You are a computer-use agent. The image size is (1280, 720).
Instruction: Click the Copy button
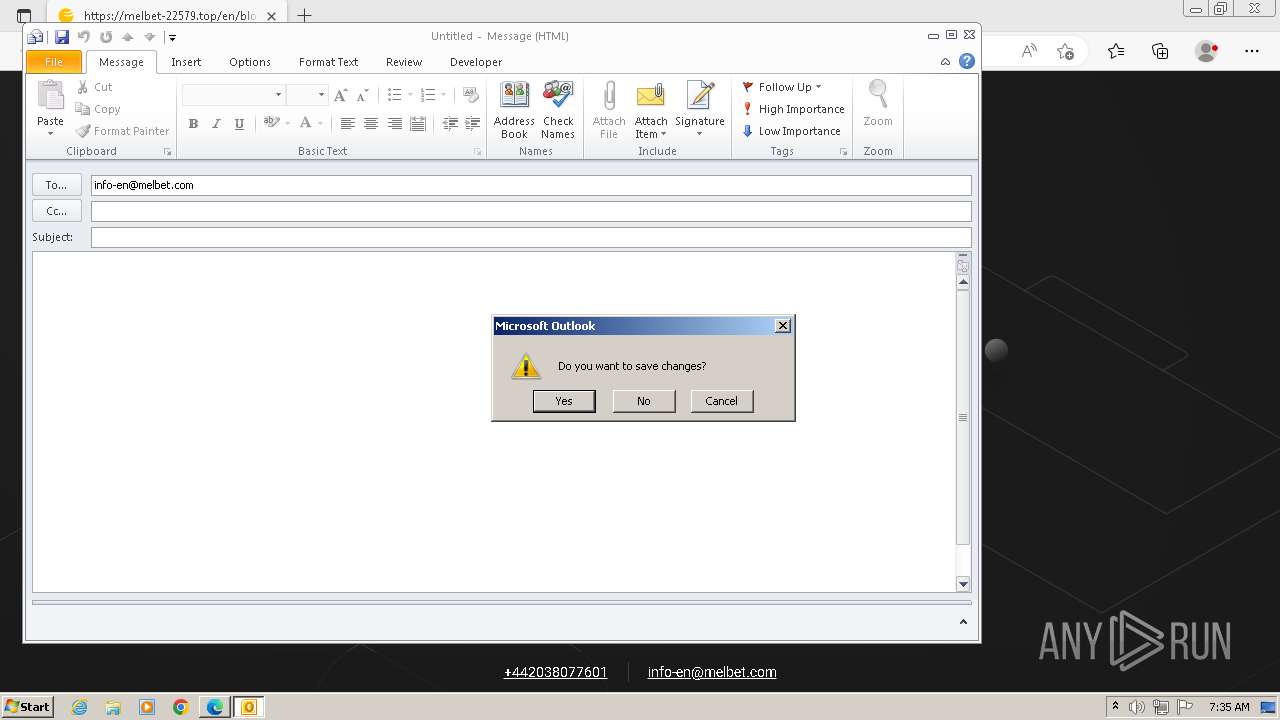(x=98, y=109)
